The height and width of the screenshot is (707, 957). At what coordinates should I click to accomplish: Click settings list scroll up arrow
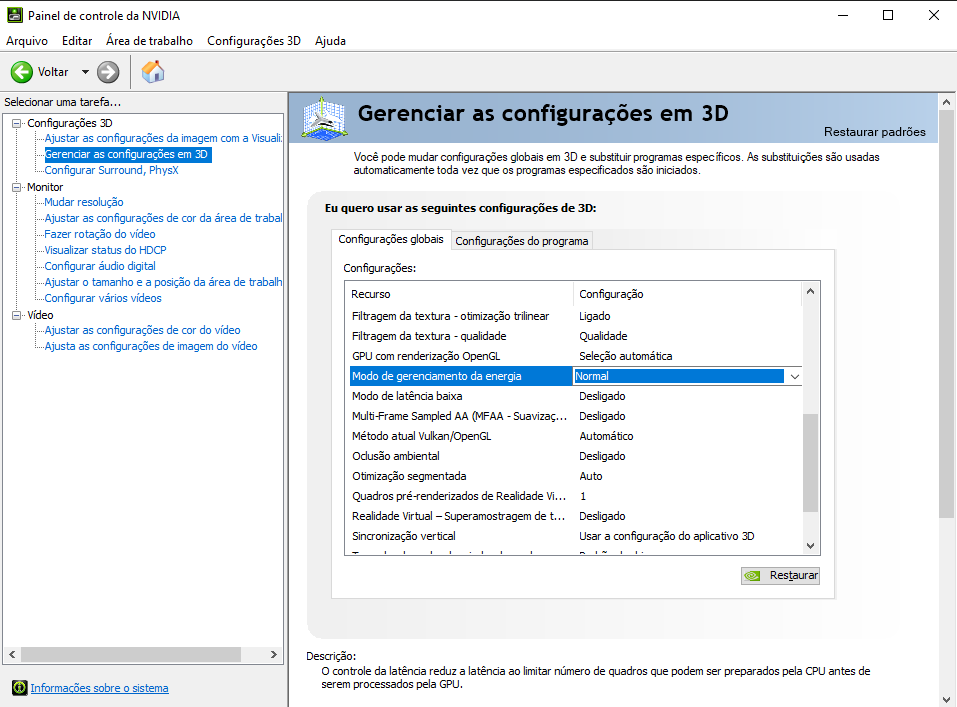click(x=810, y=292)
